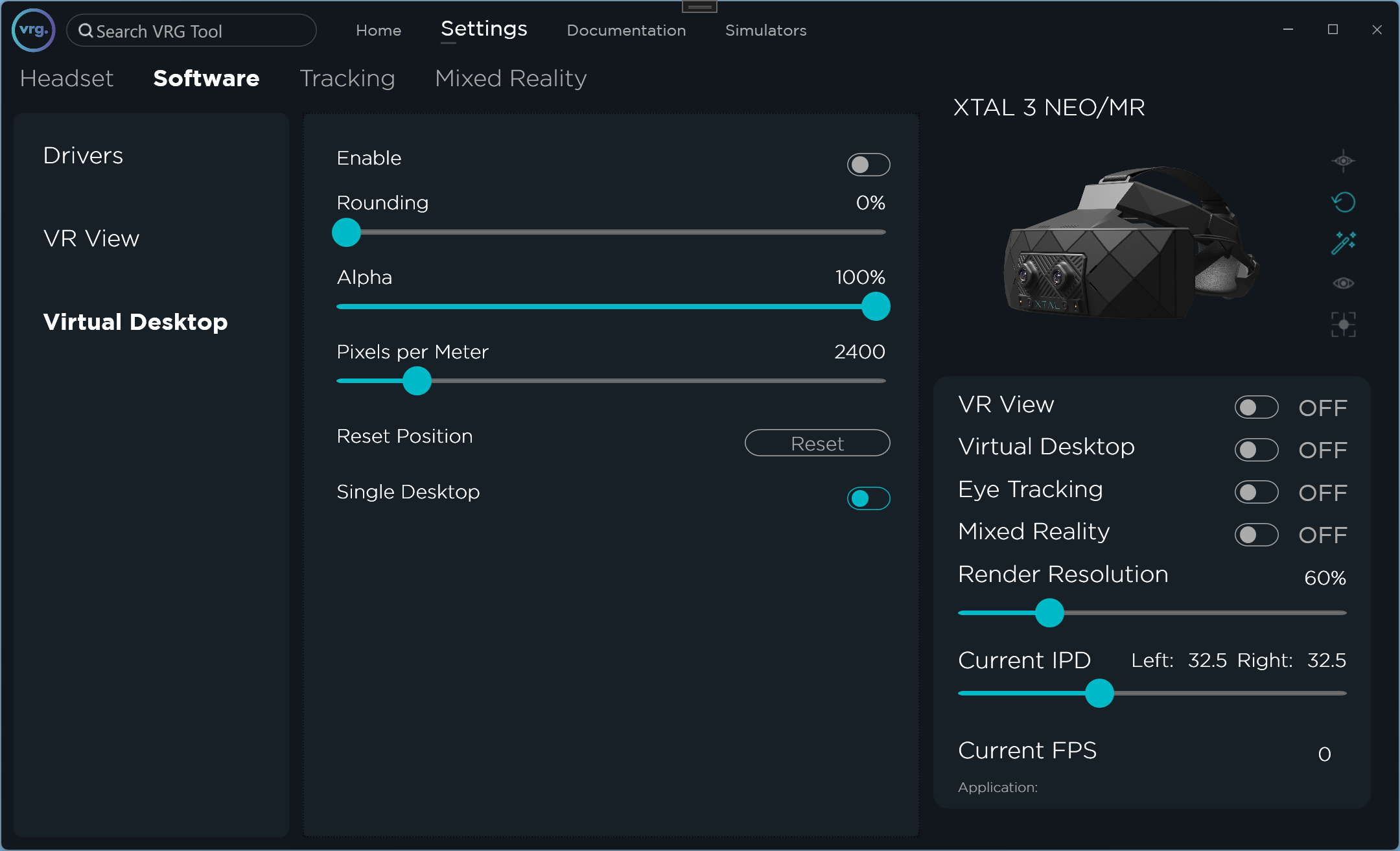Viewport: 1400px width, 851px height.
Task: Click the search magnifier icon
Action: click(86, 30)
